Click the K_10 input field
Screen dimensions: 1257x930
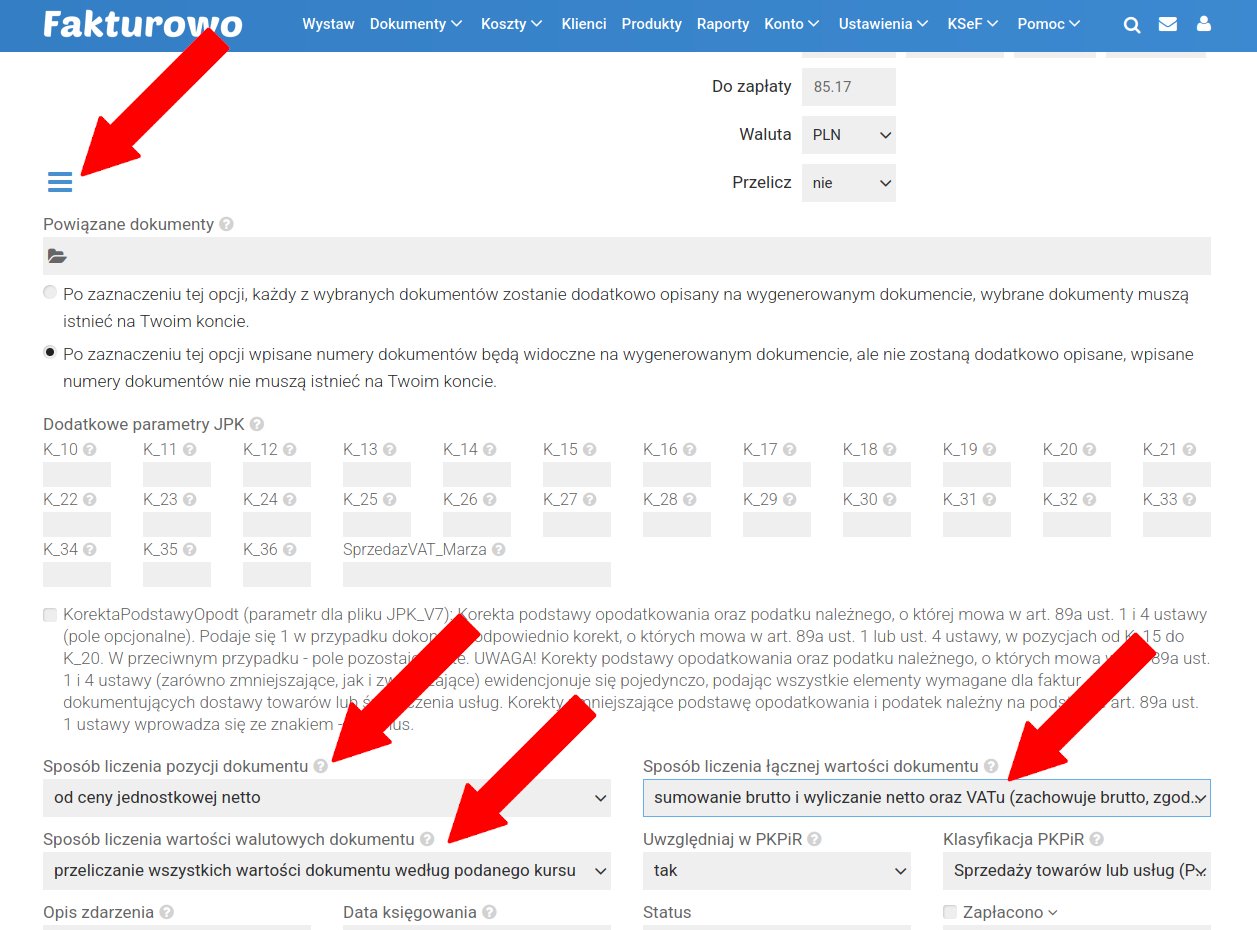click(77, 474)
